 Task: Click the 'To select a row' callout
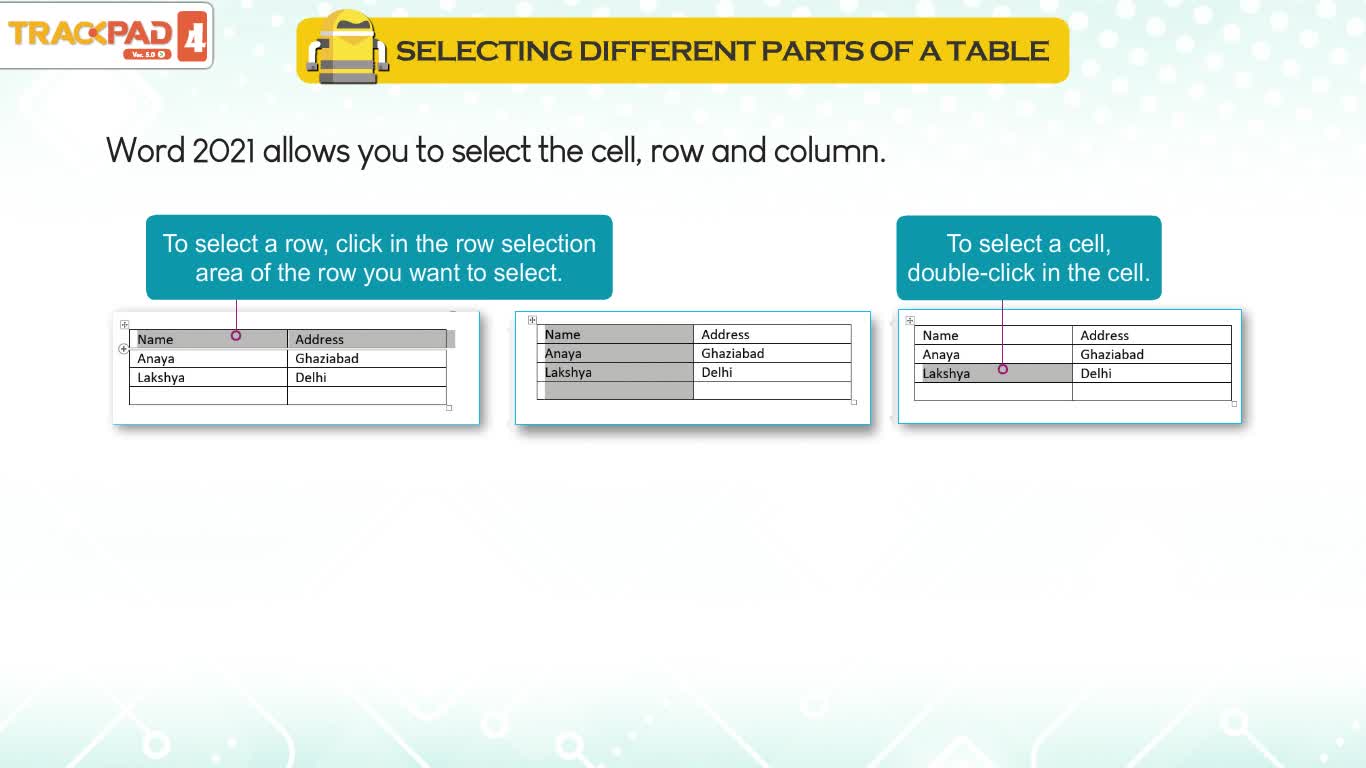(379, 258)
